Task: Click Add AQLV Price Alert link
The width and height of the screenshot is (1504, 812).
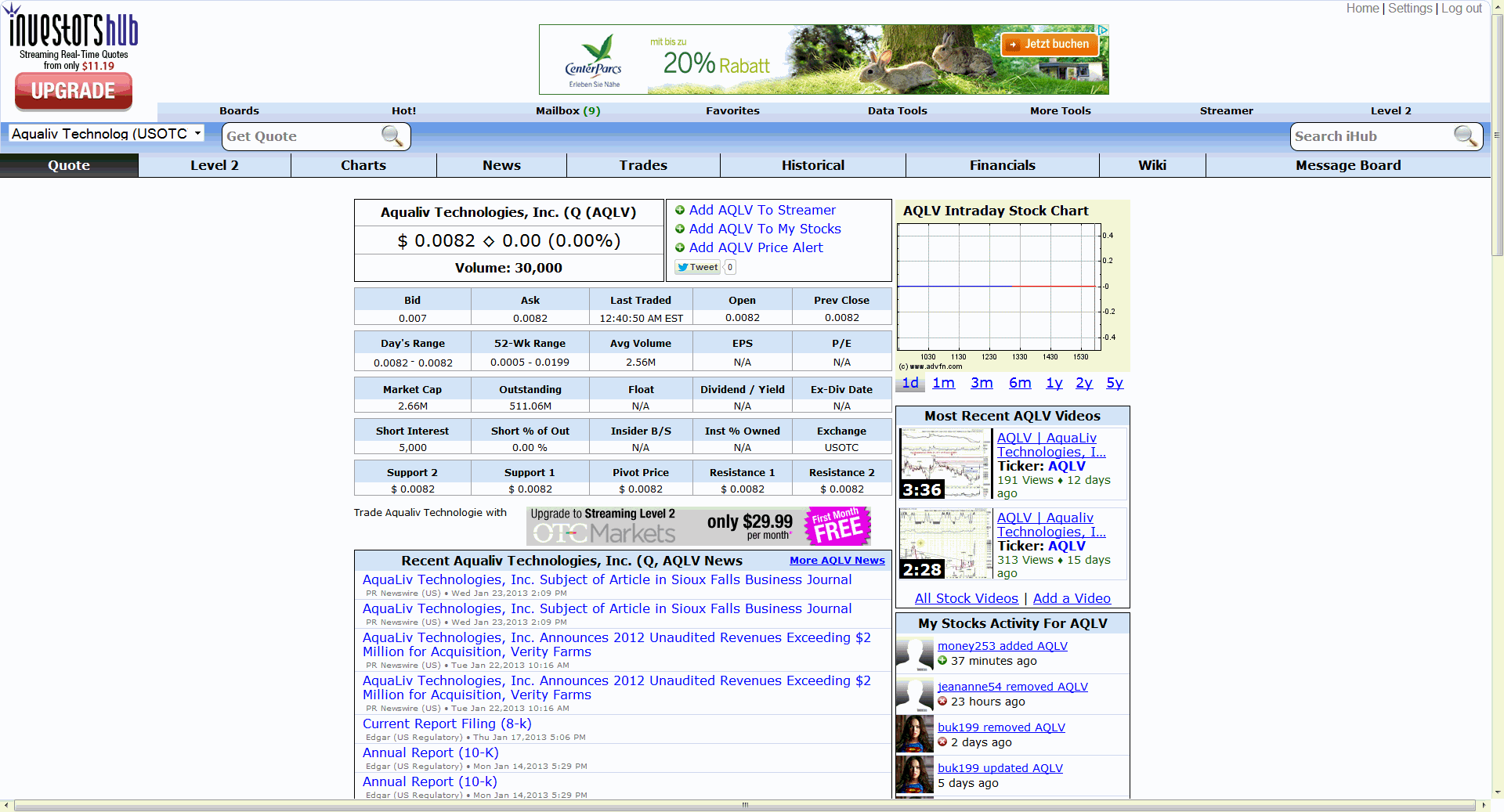Action: (756, 247)
